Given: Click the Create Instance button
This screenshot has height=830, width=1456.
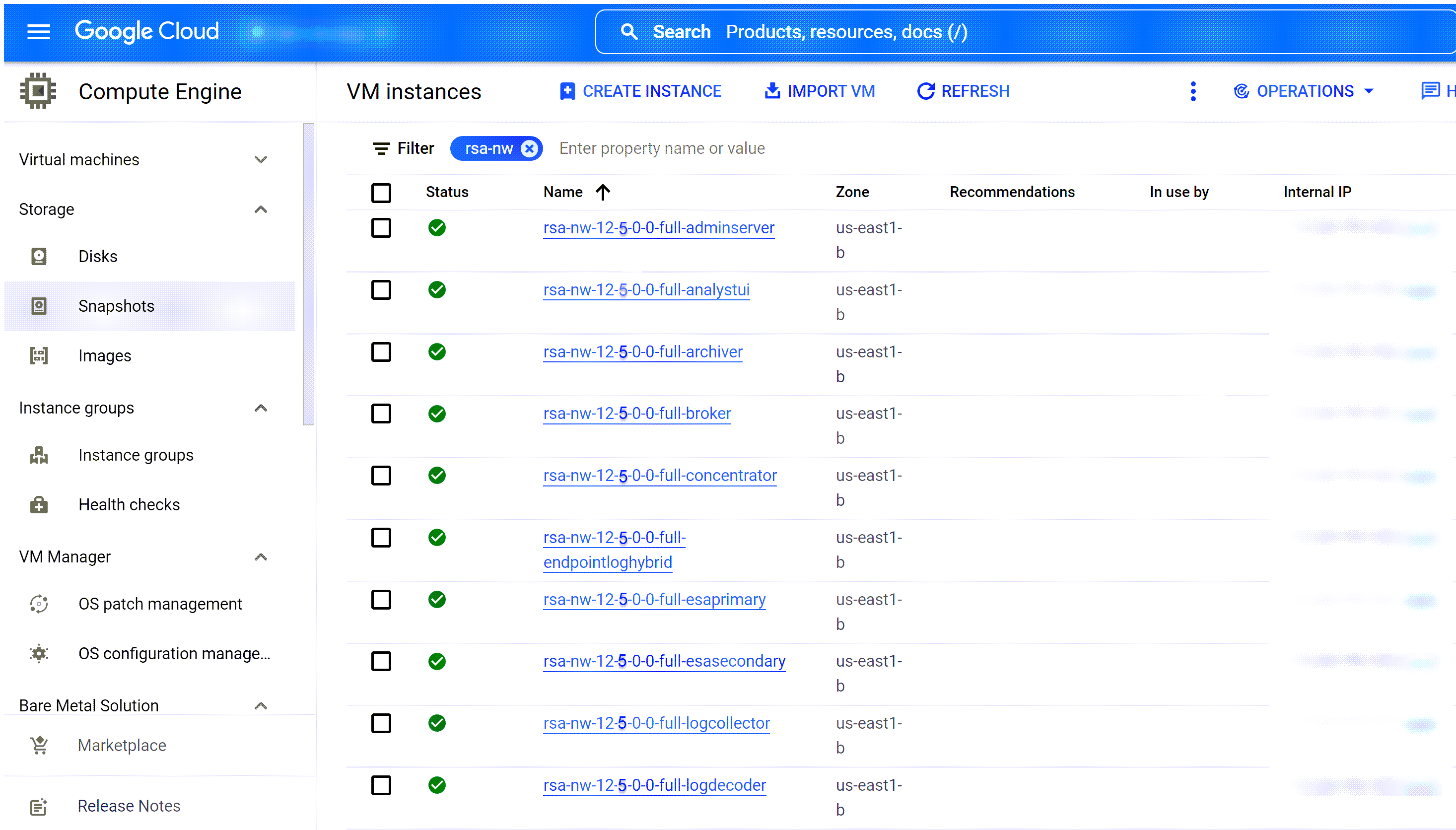Looking at the screenshot, I should 640,91.
